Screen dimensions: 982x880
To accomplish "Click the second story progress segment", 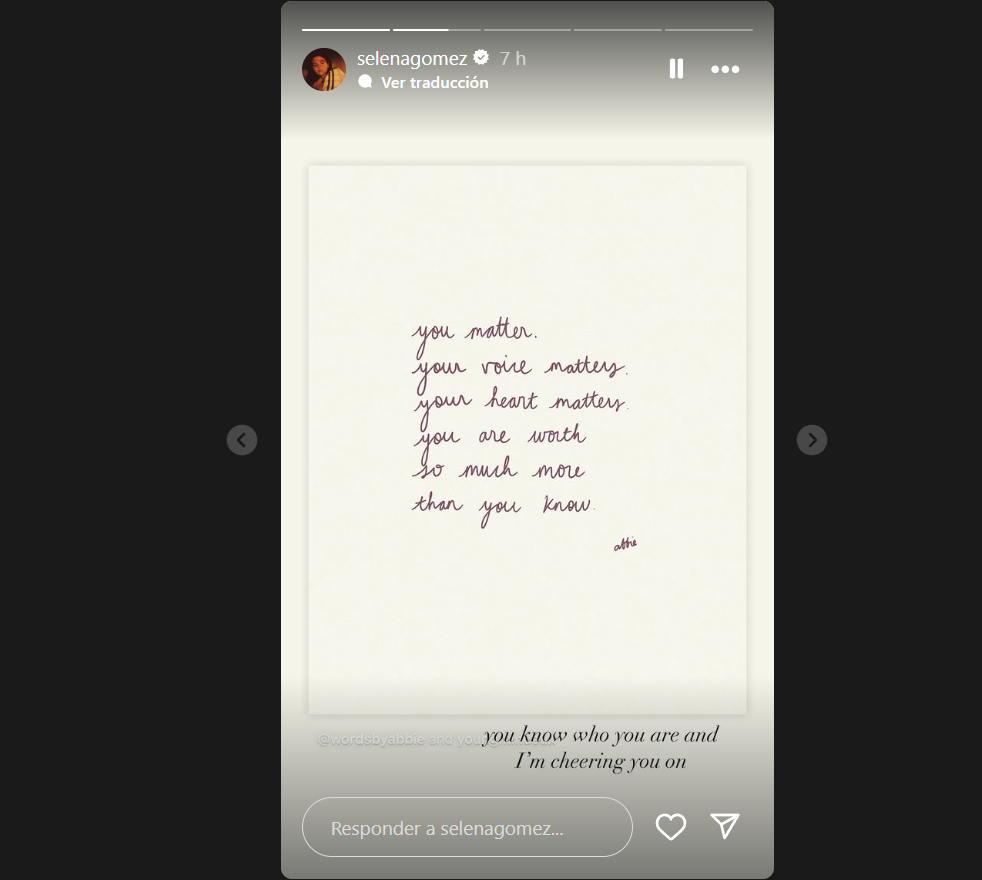I will pyautogui.click(x=437, y=29).
